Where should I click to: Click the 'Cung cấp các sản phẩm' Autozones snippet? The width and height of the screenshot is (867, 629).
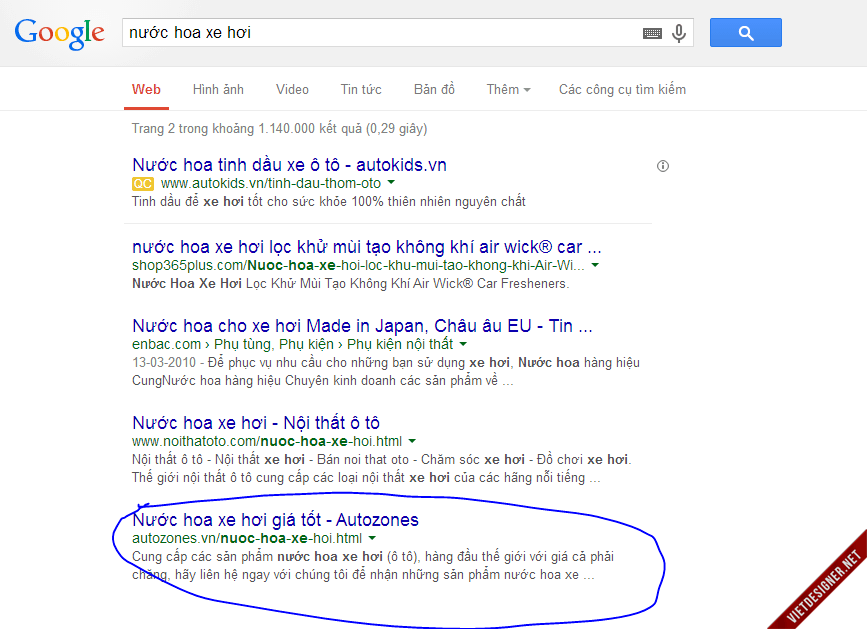coord(373,565)
